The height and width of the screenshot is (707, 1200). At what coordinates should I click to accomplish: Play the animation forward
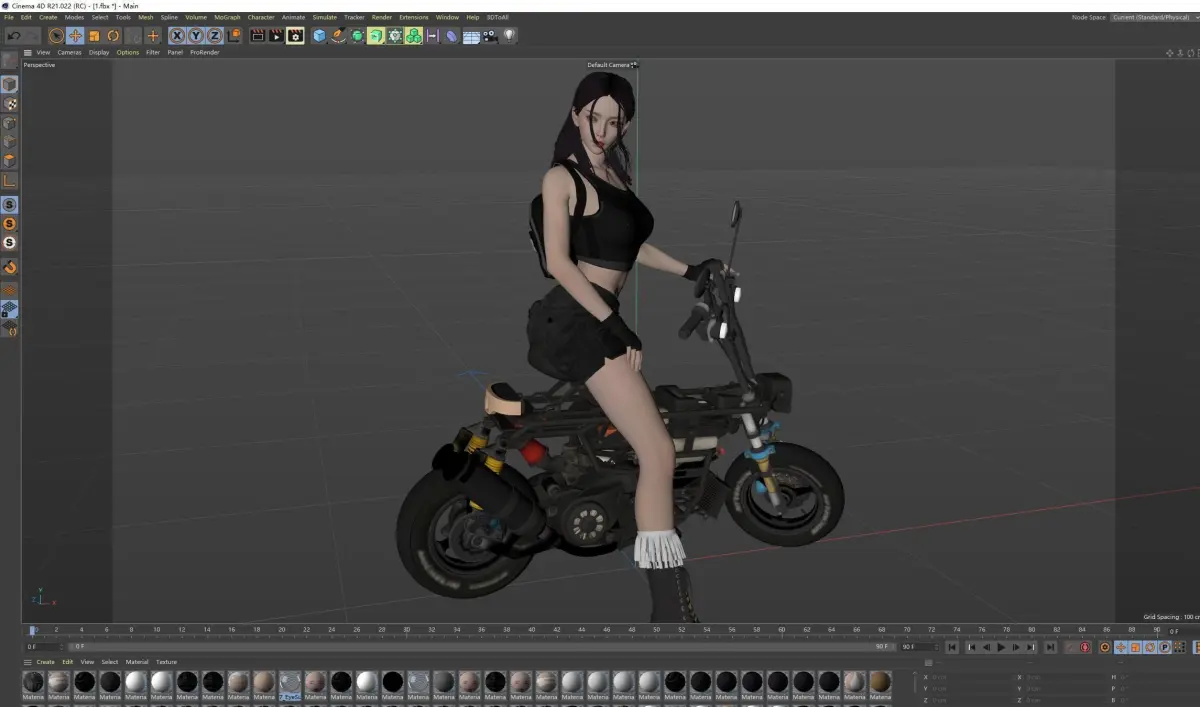click(x=1001, y=647)
